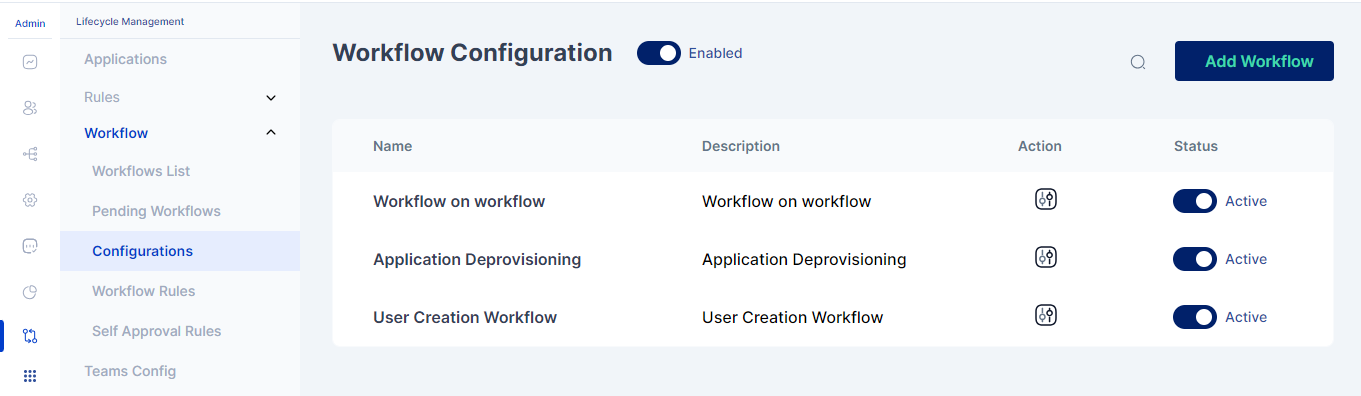This screenshot has height=396, width=1361.
Task: Expand the Rules section chevron
Action: pyautogui.click(x=271, y=98)
